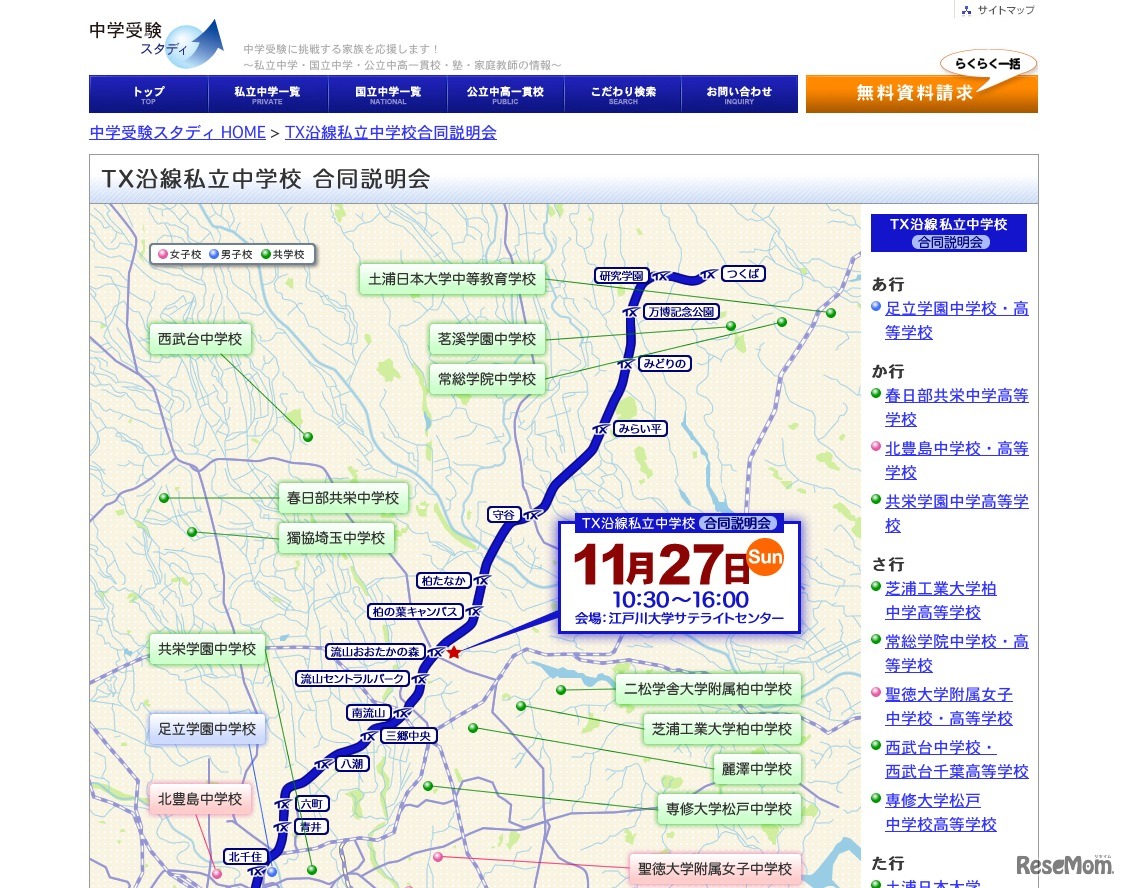This screenshot has height=888, width=1127.
Task: Open the トップ menu item
Action: click(147, 93)
